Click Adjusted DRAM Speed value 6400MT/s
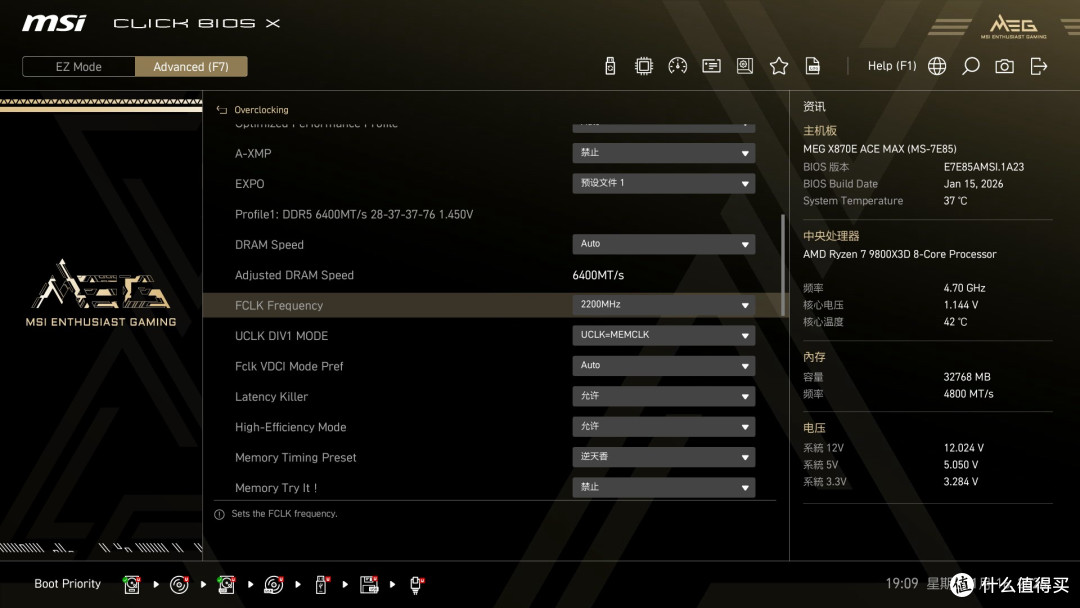The image size is (1080, 608). click(598, 275)
